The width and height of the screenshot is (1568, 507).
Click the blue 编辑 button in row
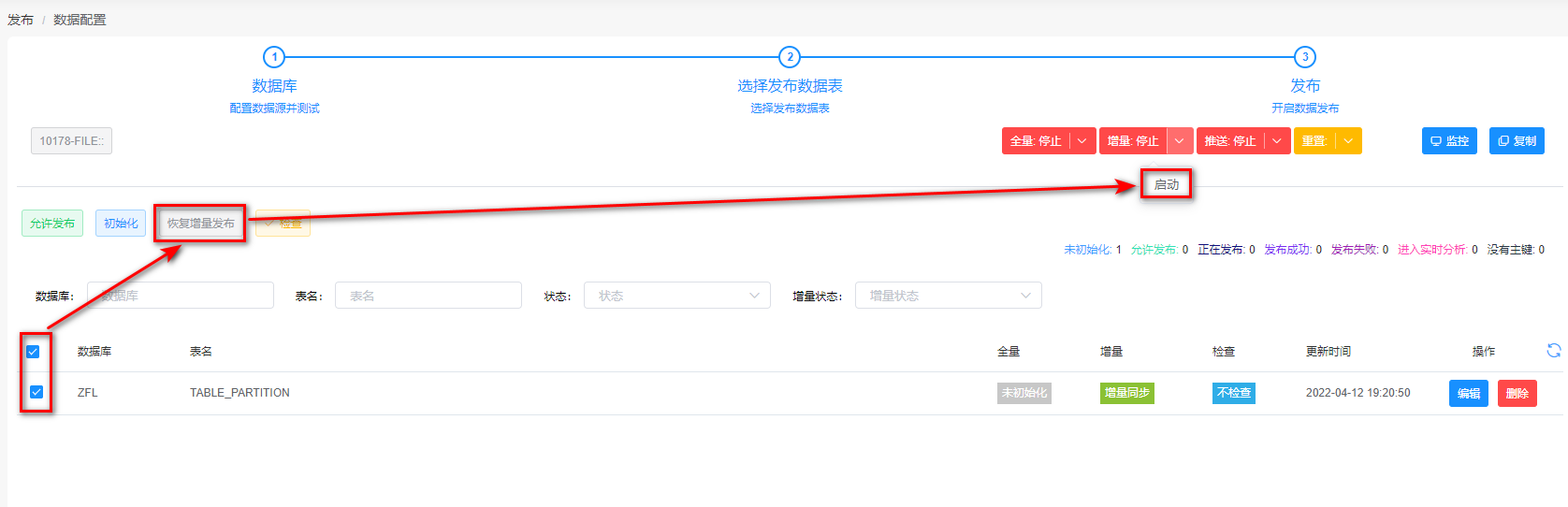click(1468, 393)
